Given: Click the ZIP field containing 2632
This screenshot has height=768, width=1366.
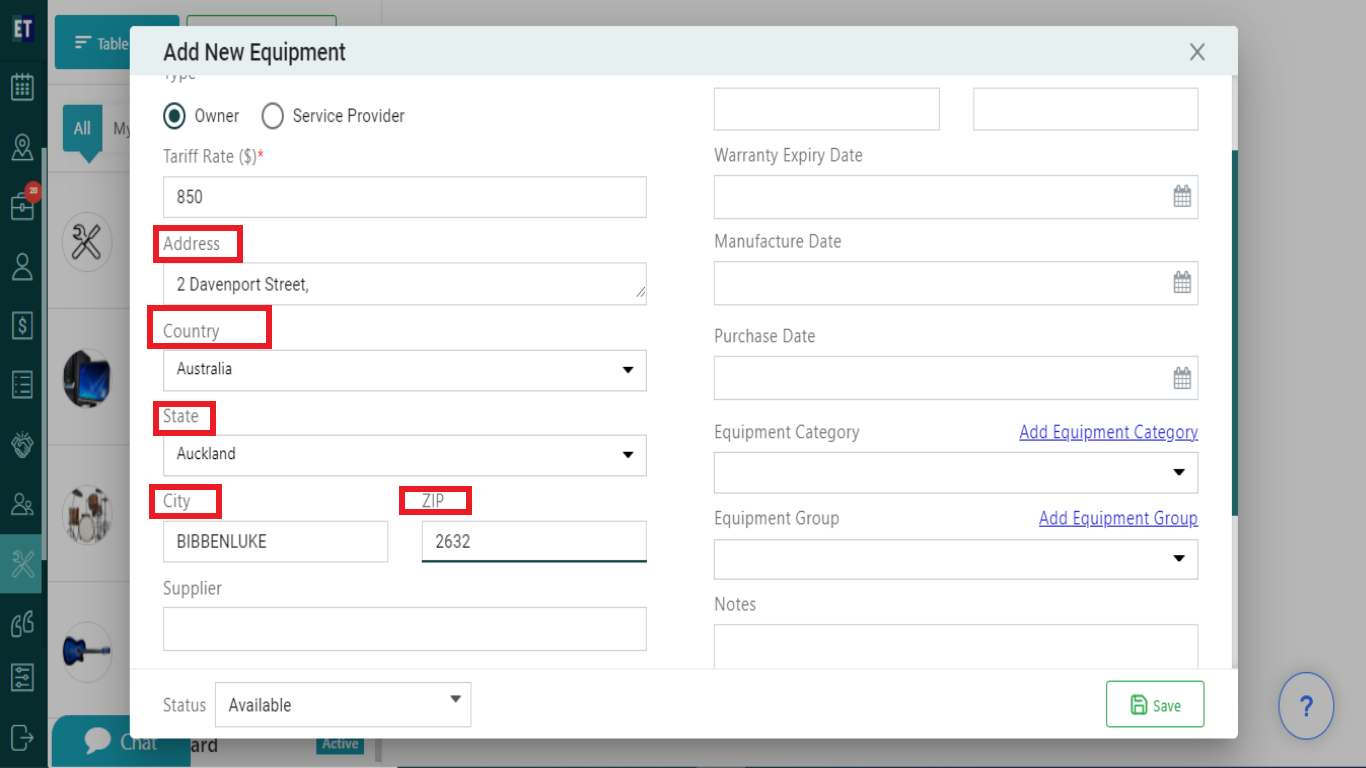Looking at the screenshot, I should pos(534,541).
